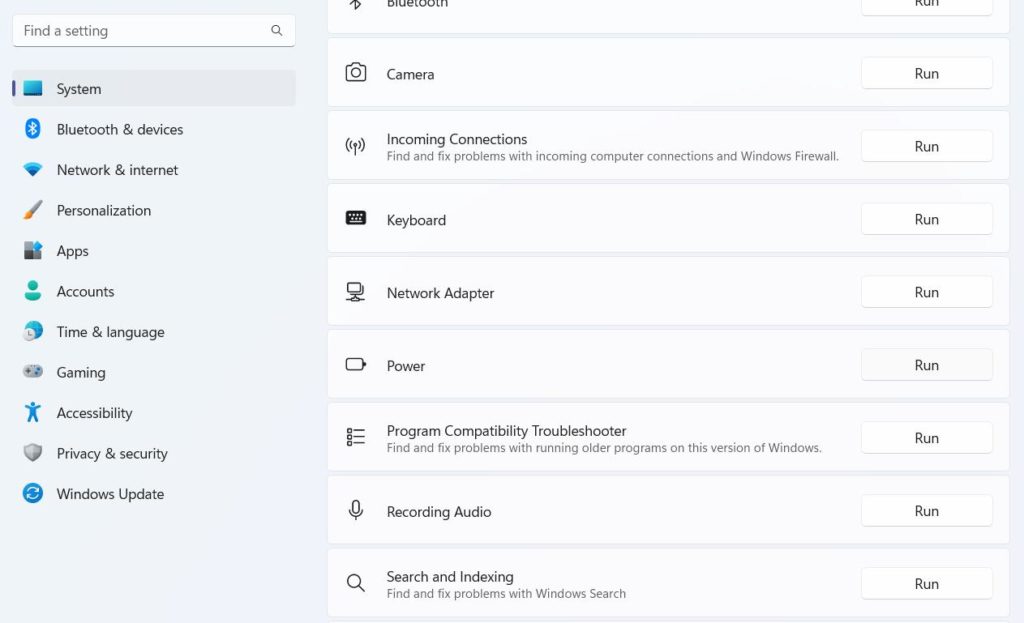1024x623 pixels.
Task: Click the Network & internet wifi icon
Action: point(33,169)
